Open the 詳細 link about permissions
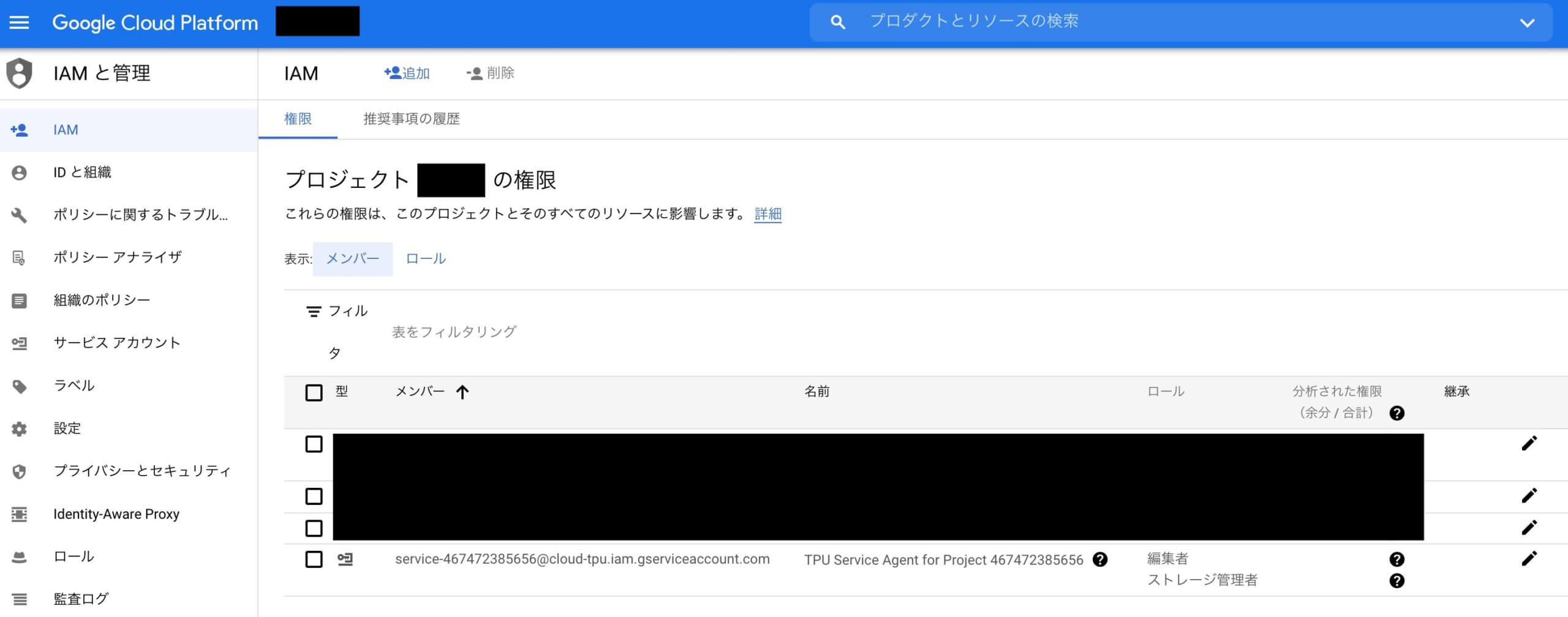Screen dimensions: 1568x617 click(768, 214)
